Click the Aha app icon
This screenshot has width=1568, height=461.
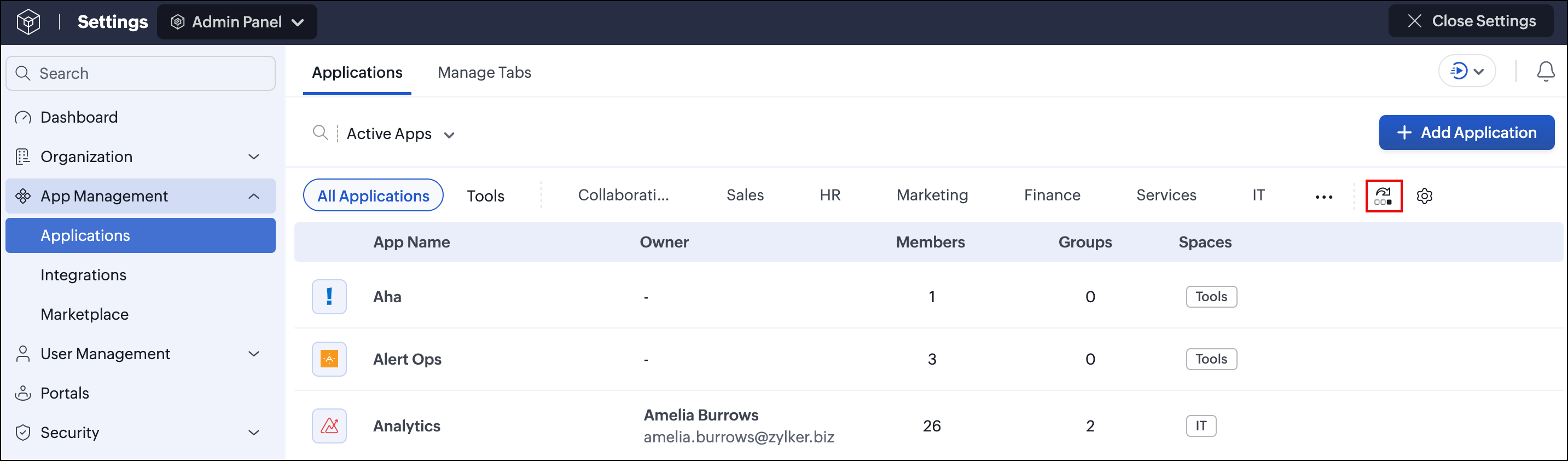[329, 297]
